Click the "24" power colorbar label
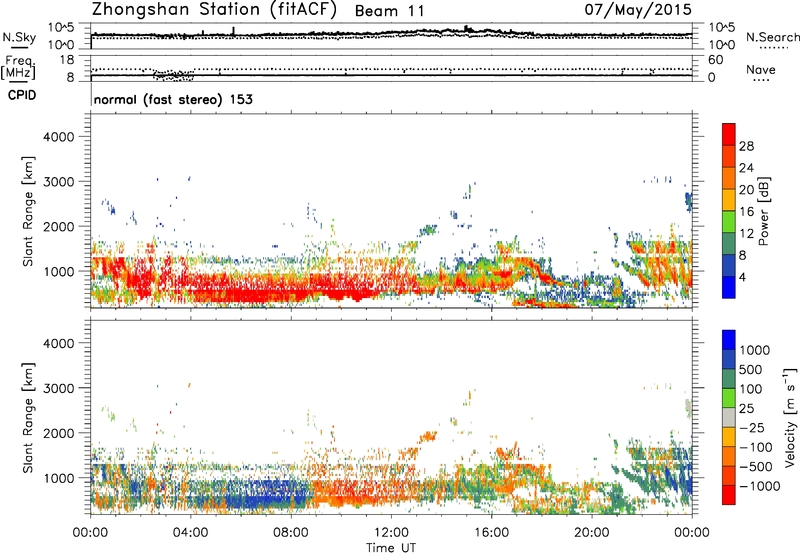 click(x=746, y=168)
